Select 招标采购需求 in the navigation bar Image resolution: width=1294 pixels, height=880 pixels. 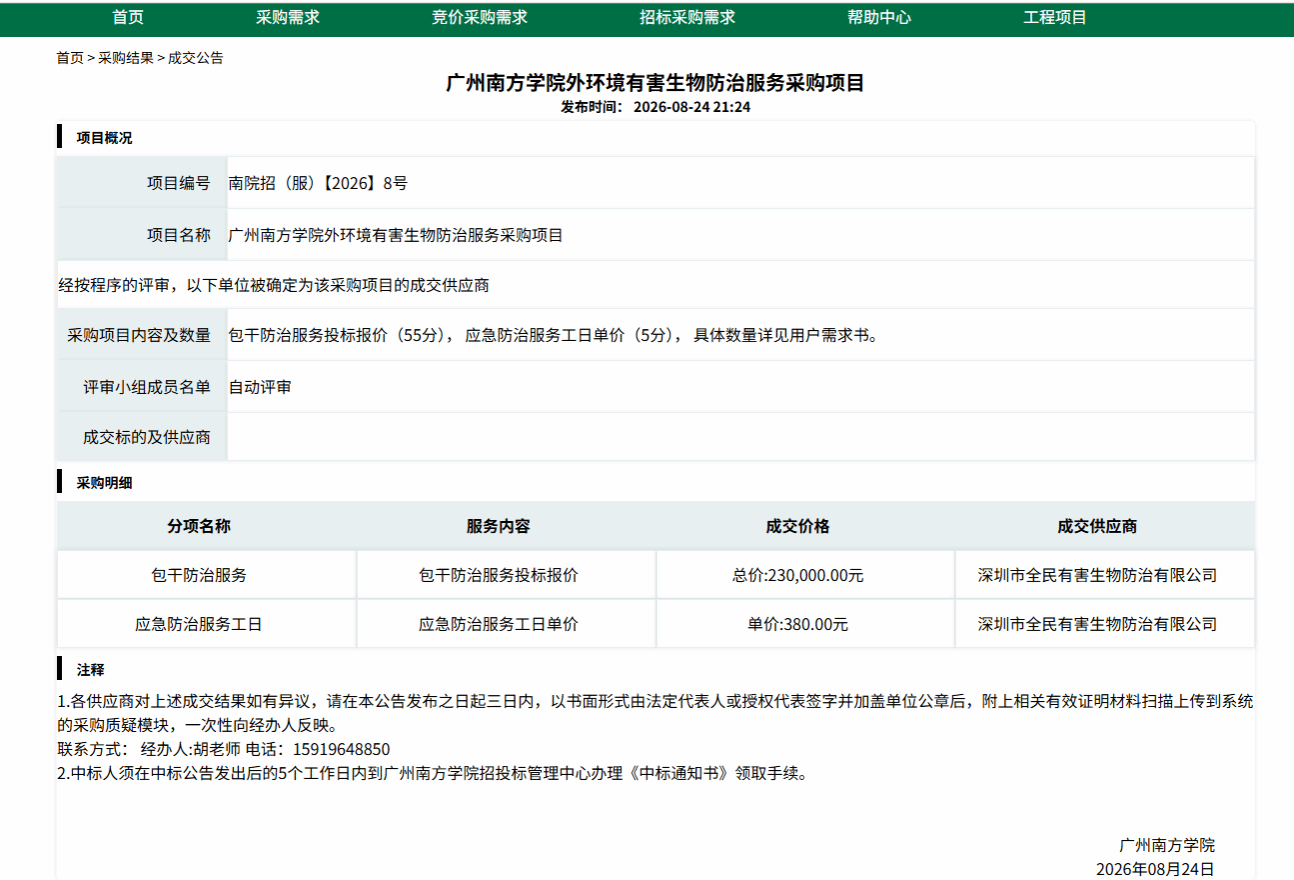coord(688,17)
